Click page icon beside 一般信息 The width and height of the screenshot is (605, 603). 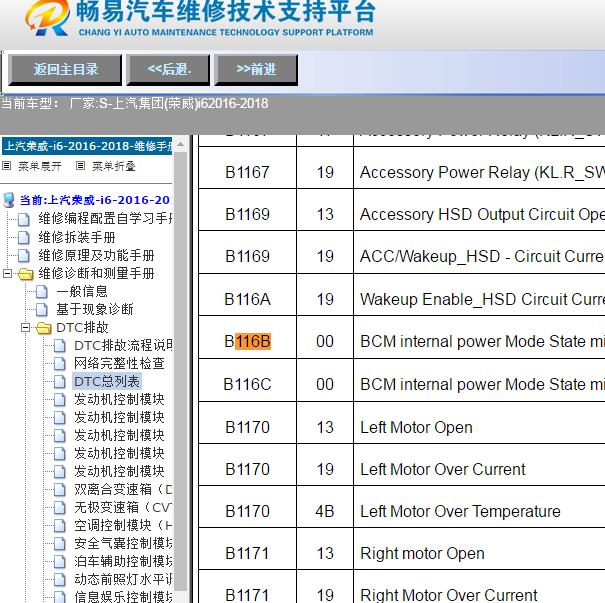pyautogui.click(x=42, y=292)
